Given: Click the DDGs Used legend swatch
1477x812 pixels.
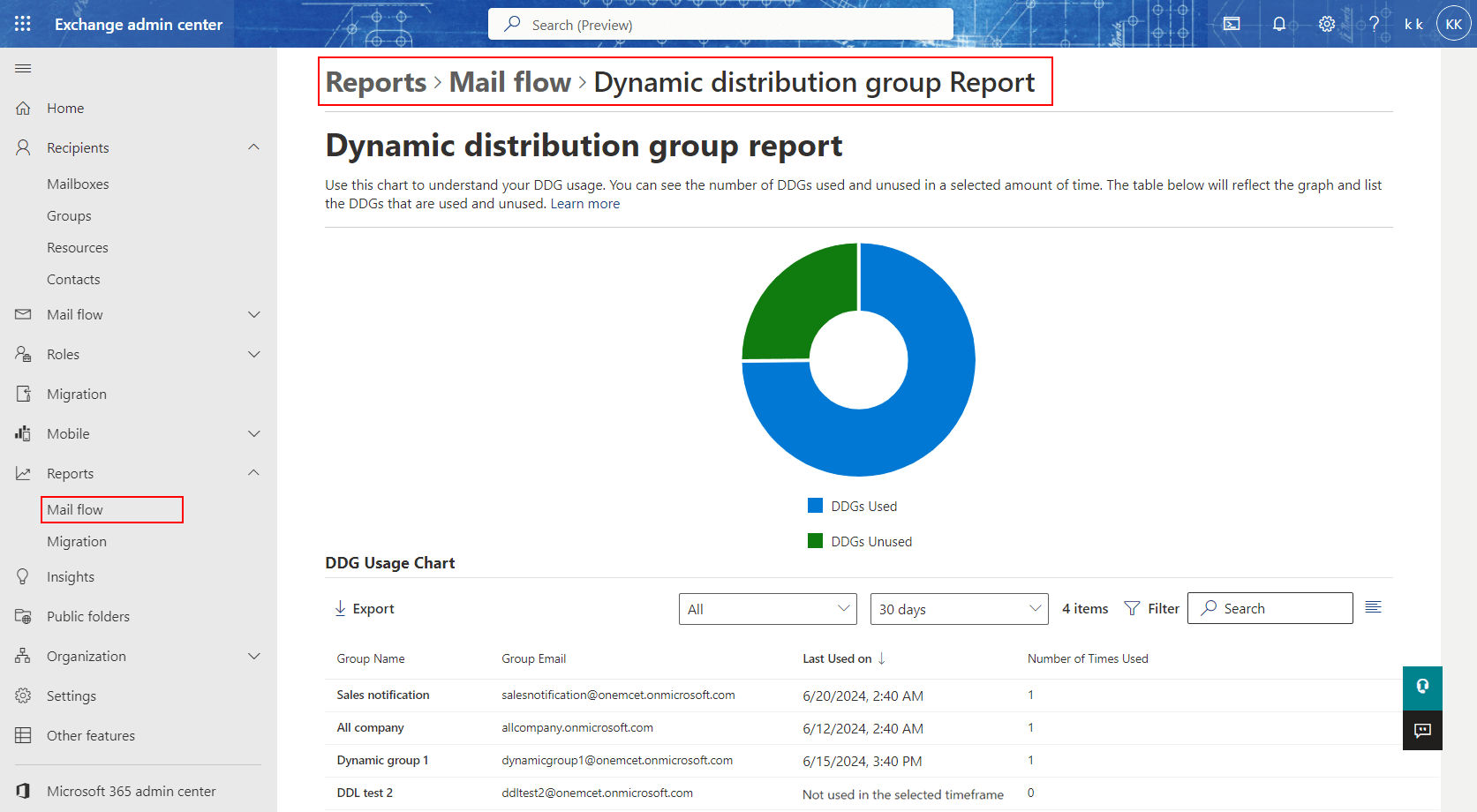Looking at the screenshot, I should click(814, 505).
